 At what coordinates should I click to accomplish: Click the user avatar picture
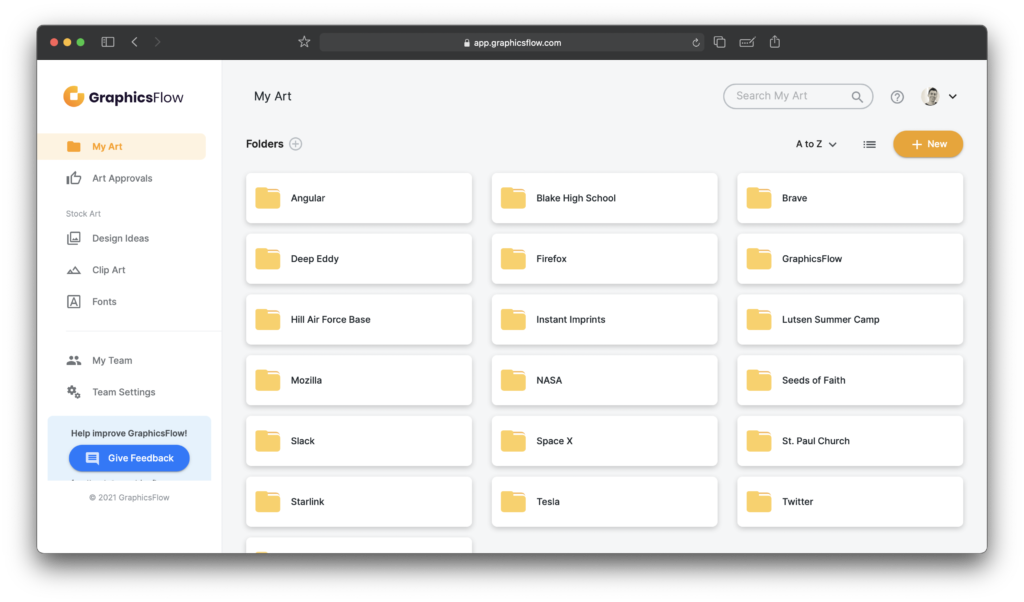click(931, 96)
